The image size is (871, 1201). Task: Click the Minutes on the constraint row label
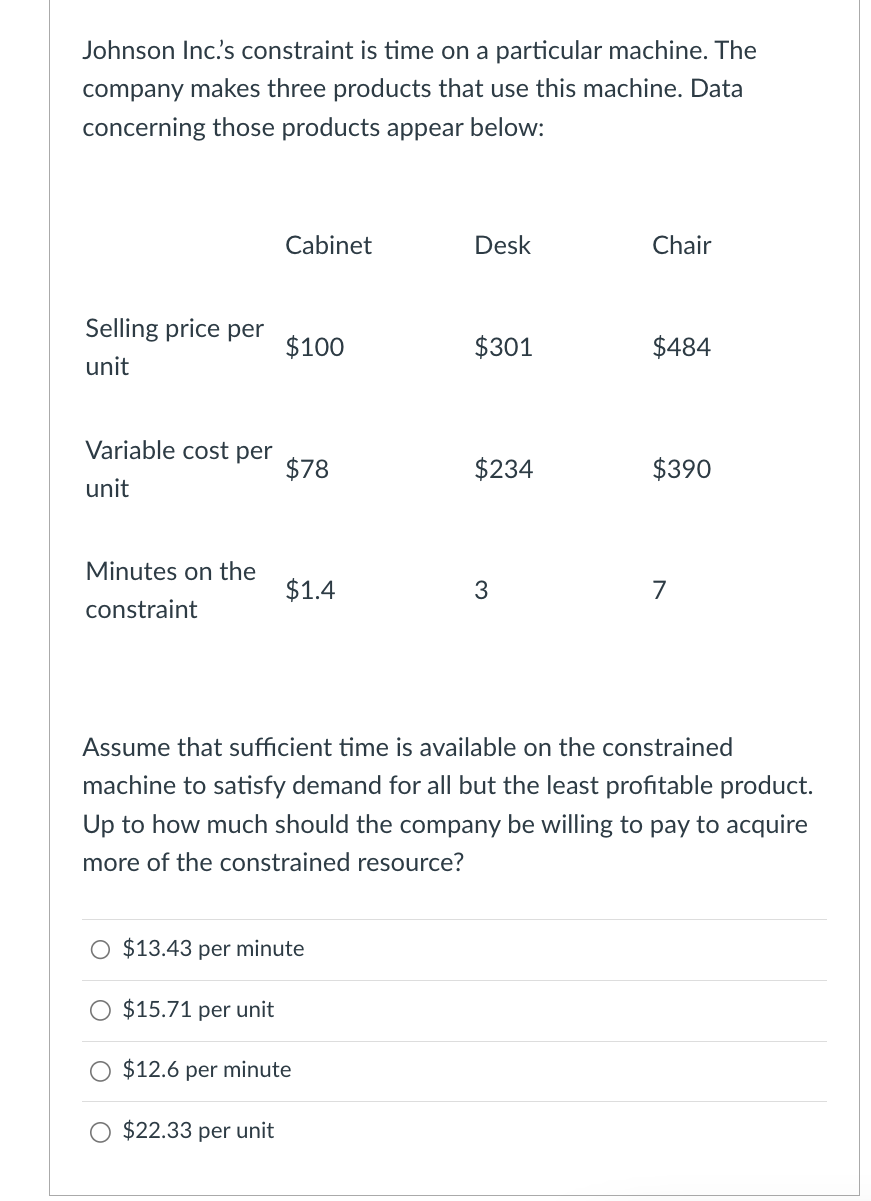pyautogui.click(x=170, y=590)
